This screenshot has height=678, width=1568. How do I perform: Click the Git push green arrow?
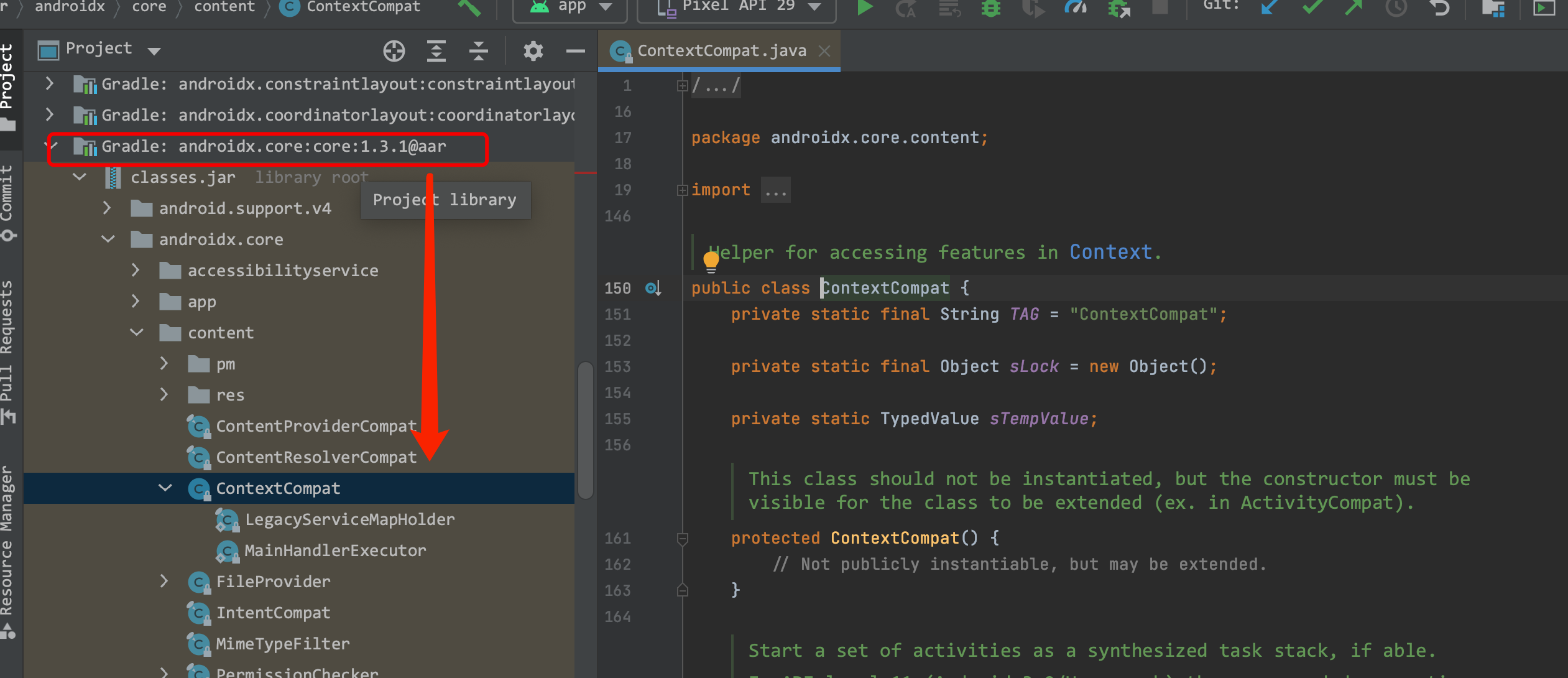1354,7
